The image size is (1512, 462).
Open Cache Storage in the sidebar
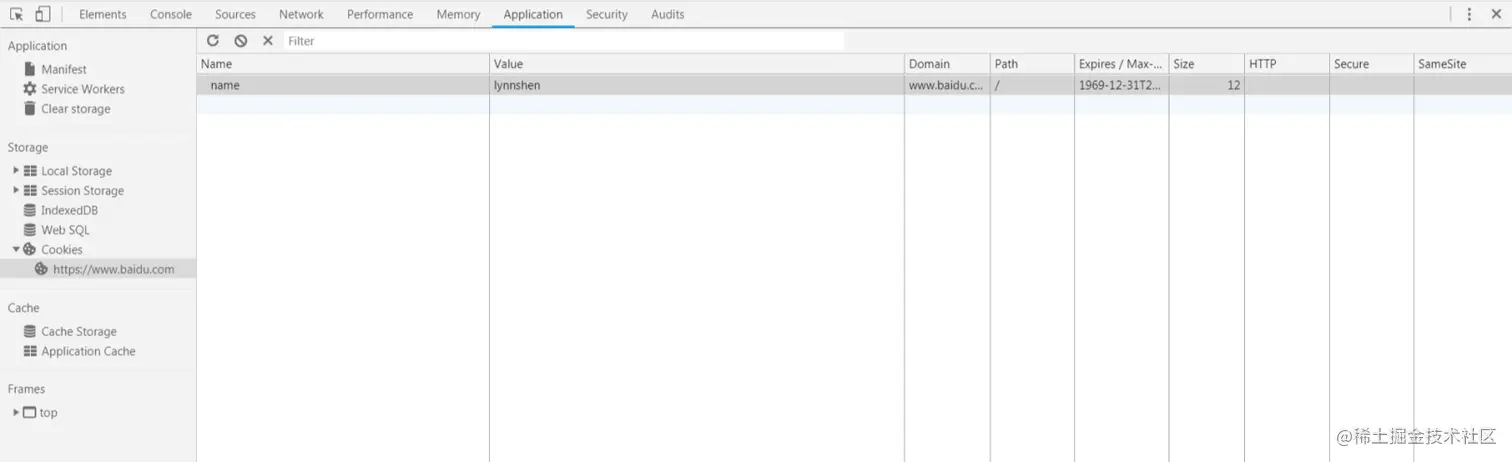pyautogui.click(x=79, y=331)
